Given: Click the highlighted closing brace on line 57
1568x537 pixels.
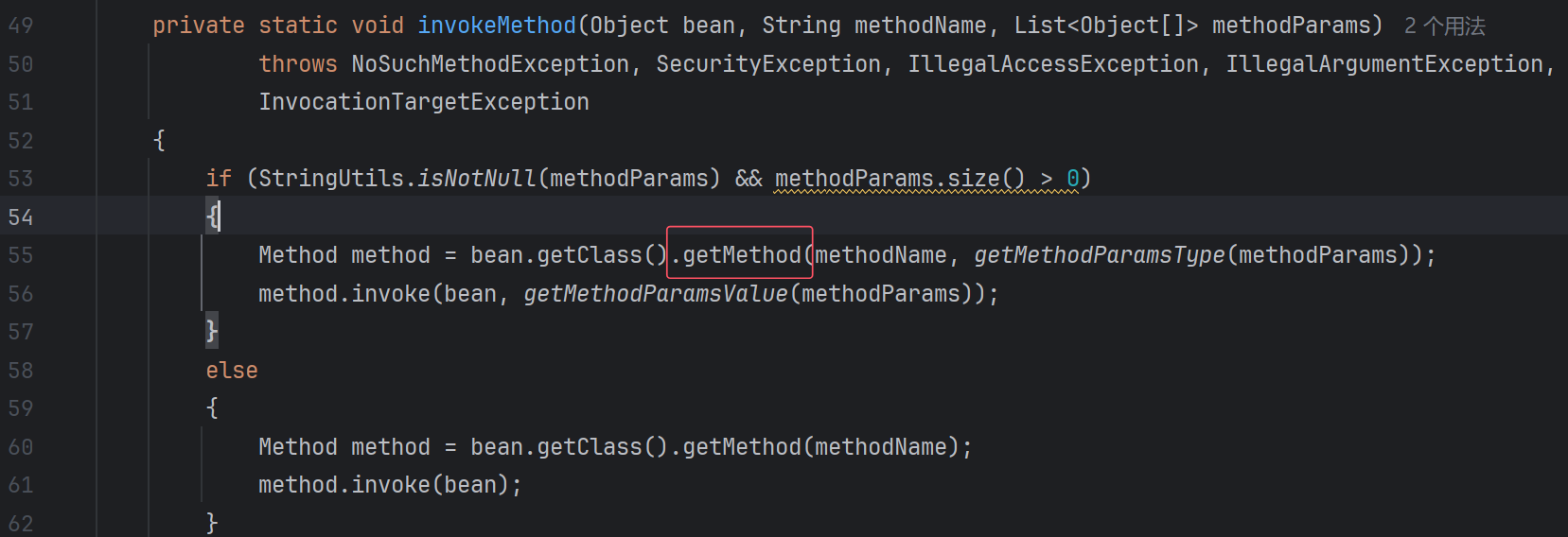Looking at the screenshot, I should pos(212,331).
